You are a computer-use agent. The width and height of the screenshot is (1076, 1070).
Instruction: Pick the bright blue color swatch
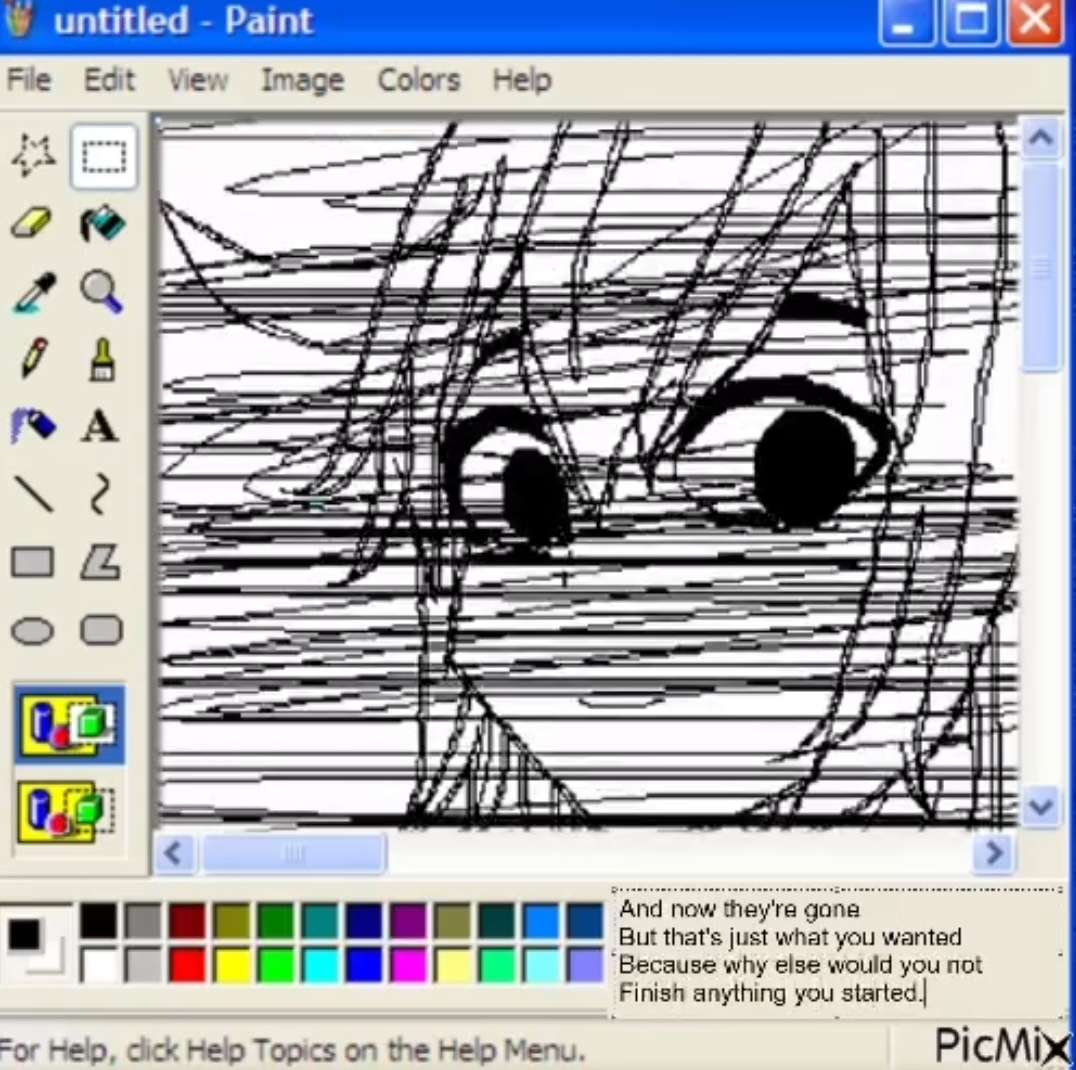click(364, 964)
